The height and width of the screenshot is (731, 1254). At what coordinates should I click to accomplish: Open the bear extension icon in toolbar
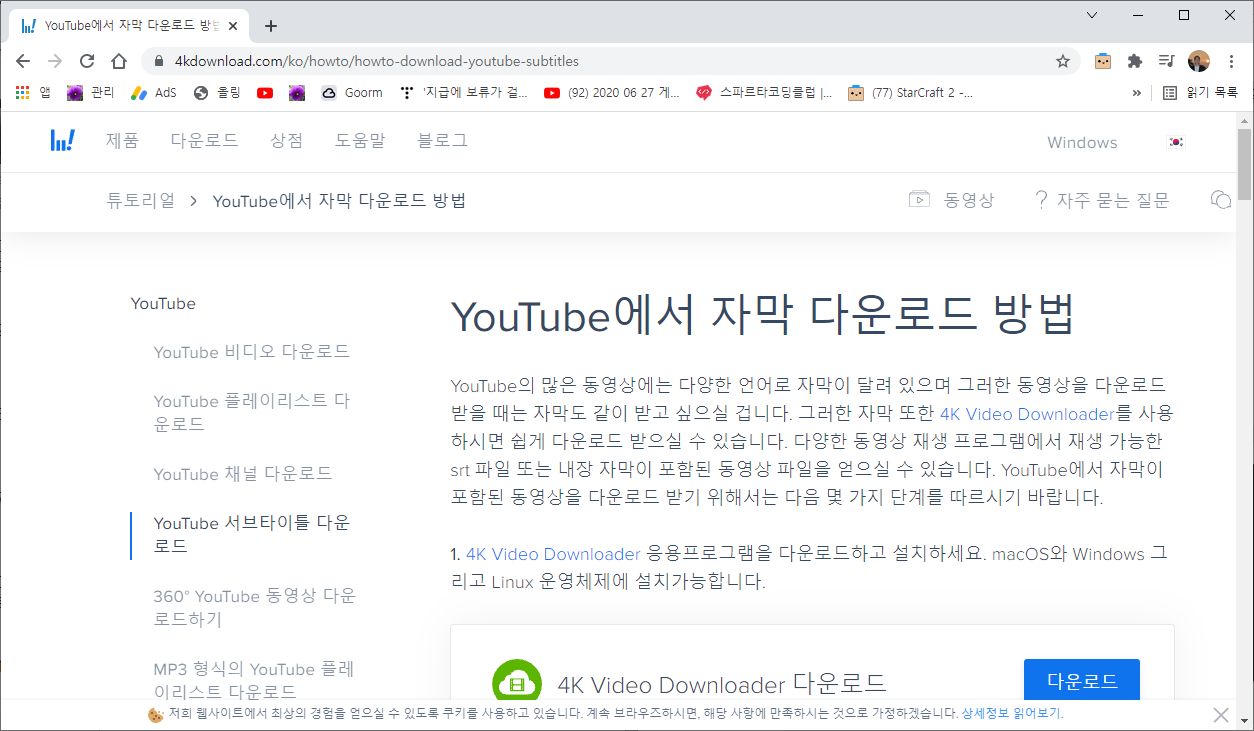tap(1103, 61)
